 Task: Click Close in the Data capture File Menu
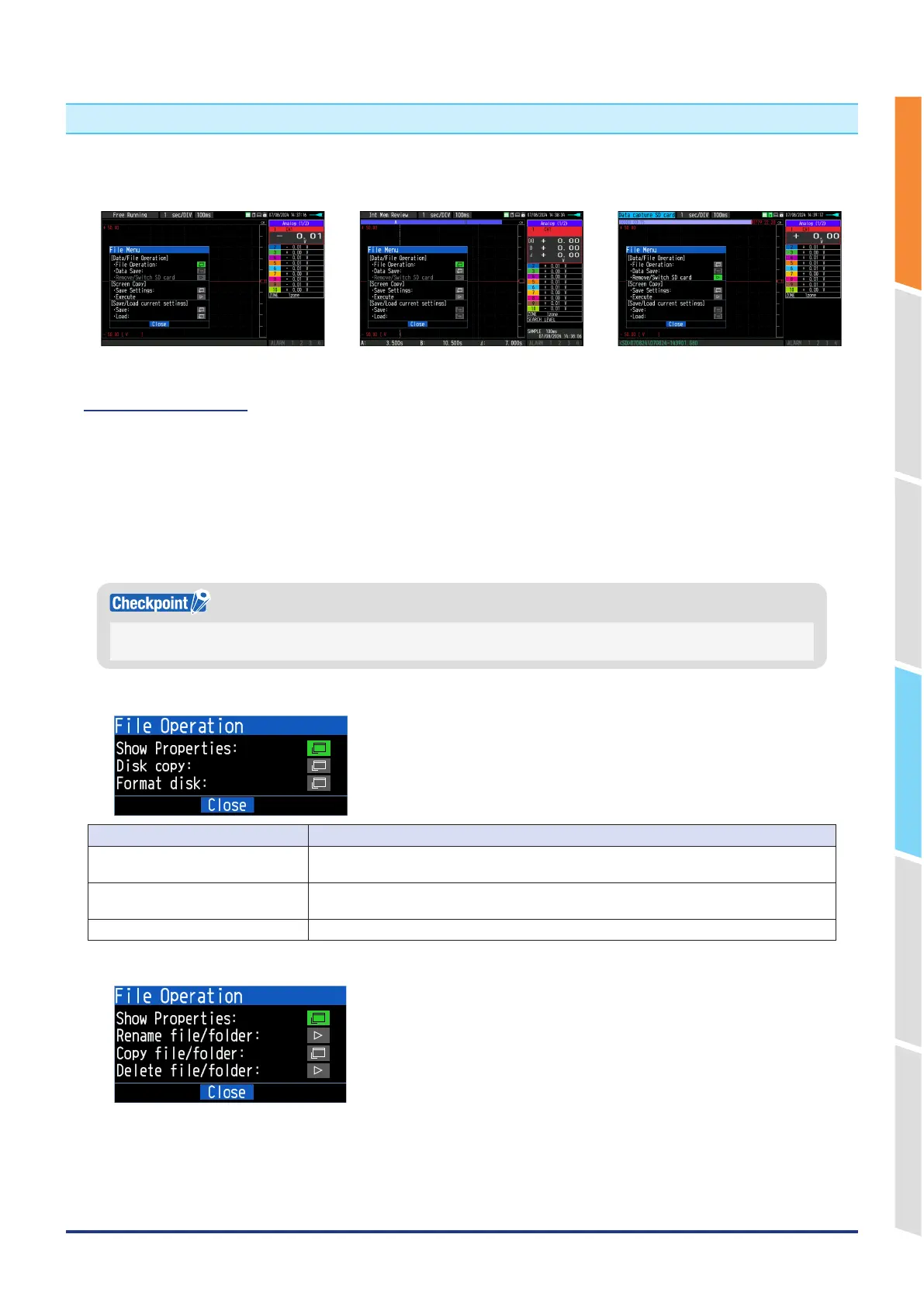(676, 324)
